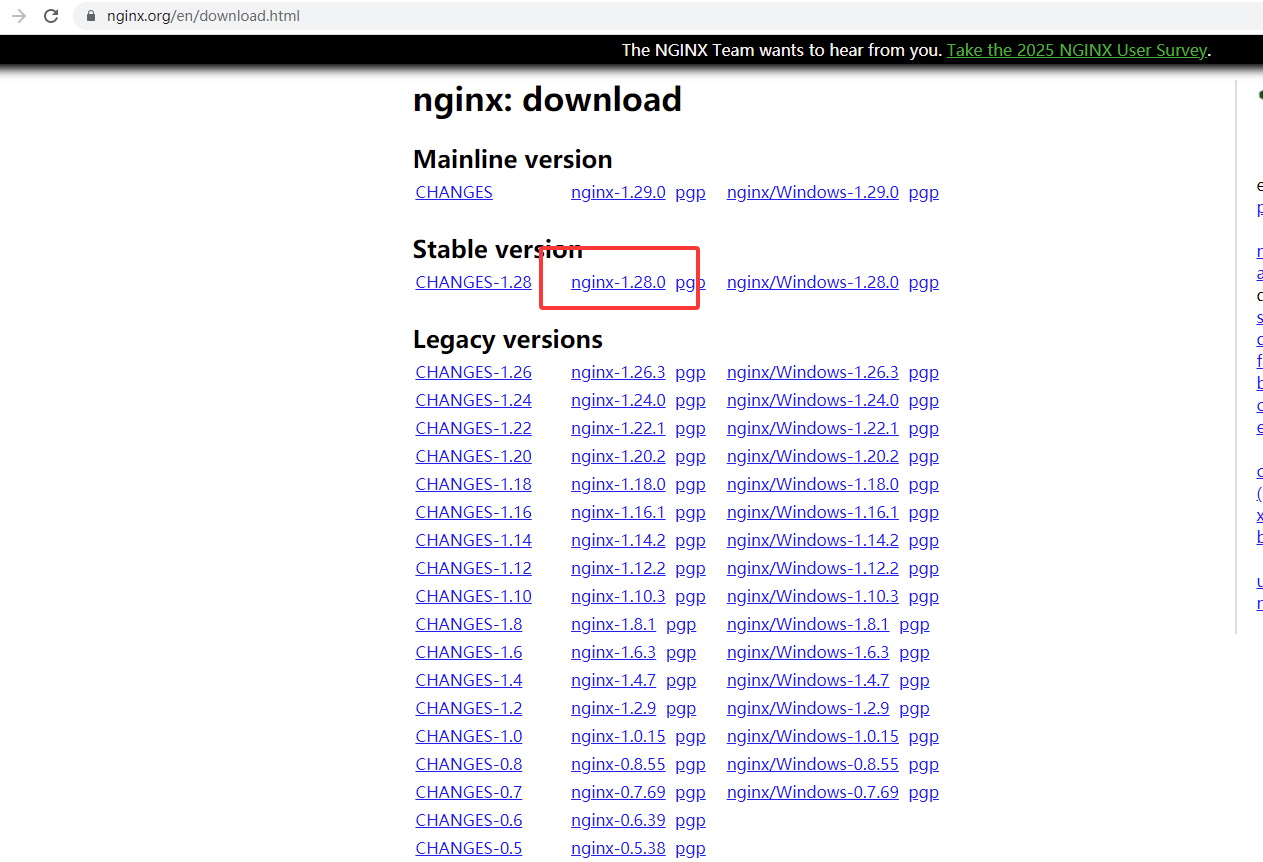
Task: Open CHANGES-1.6 link
Action: (469, 652)
